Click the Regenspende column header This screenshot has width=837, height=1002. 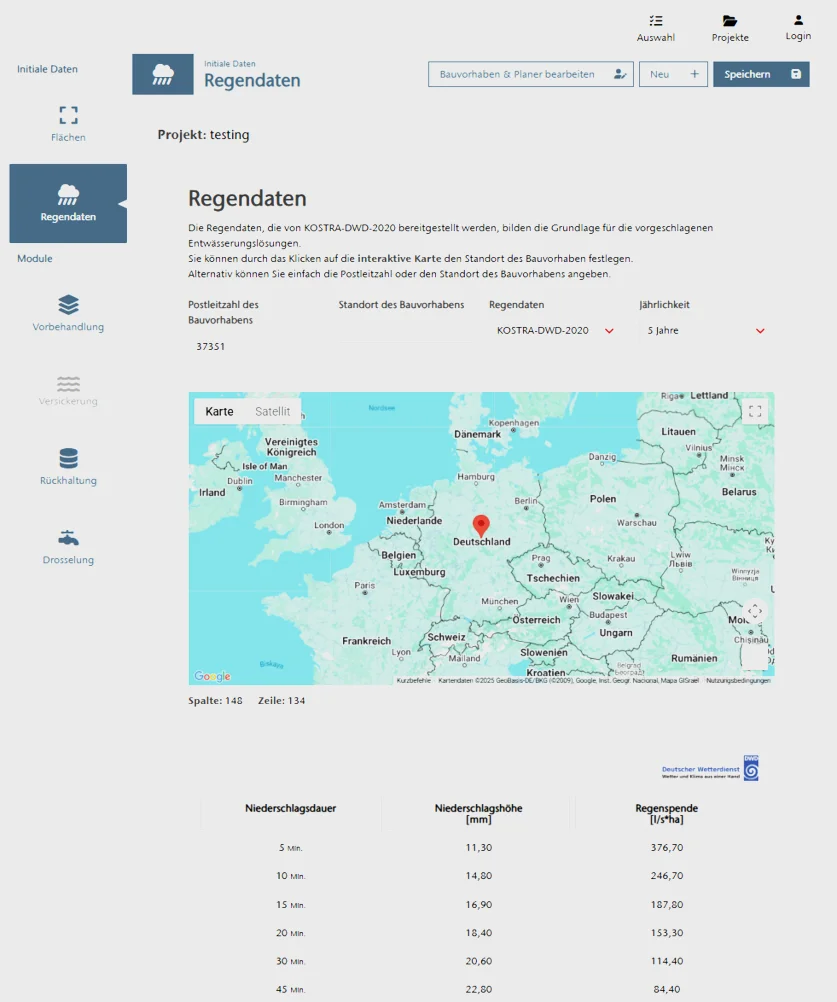click(x=666, y=813)
